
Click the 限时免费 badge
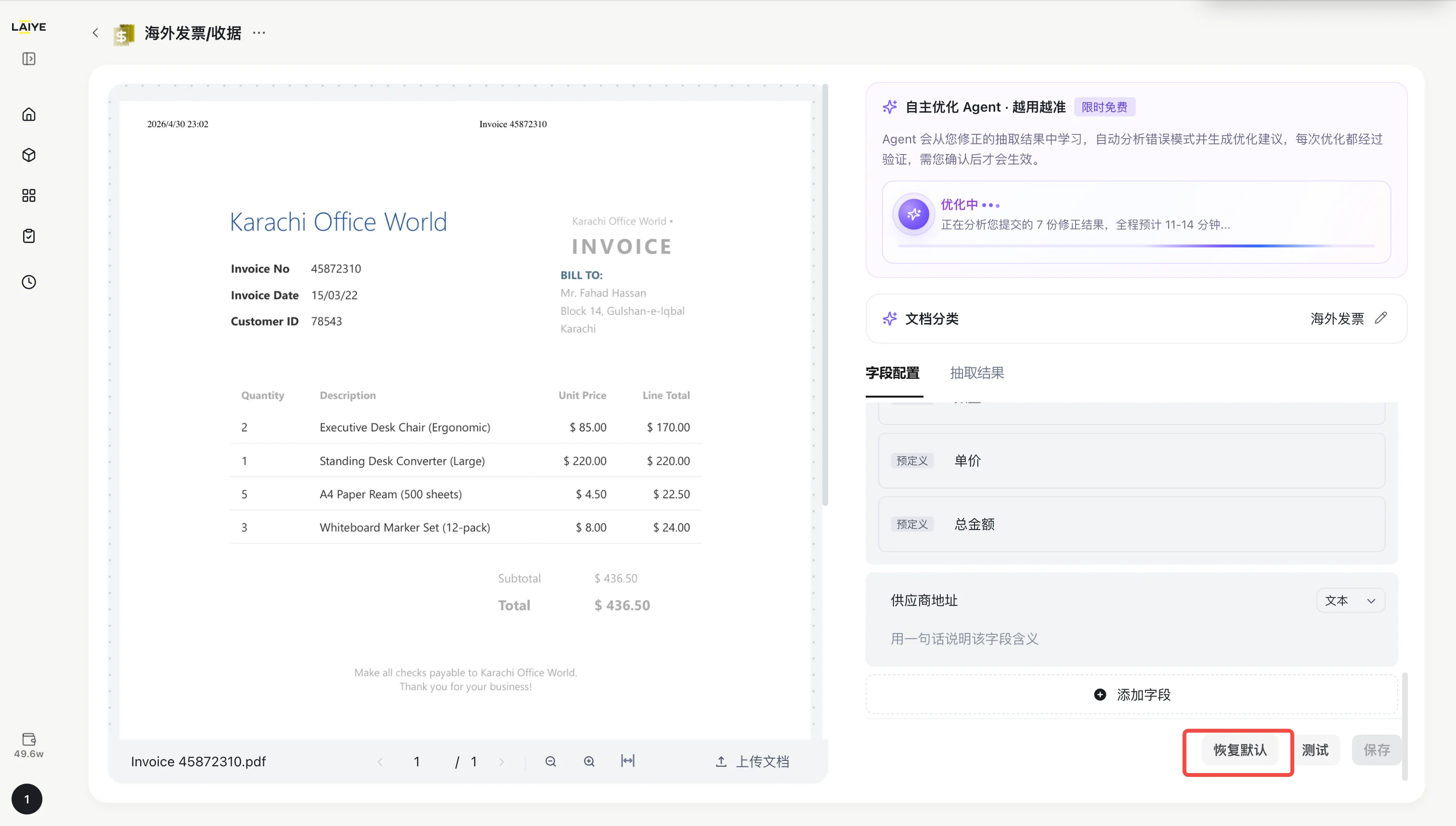tap(1104, 107)
